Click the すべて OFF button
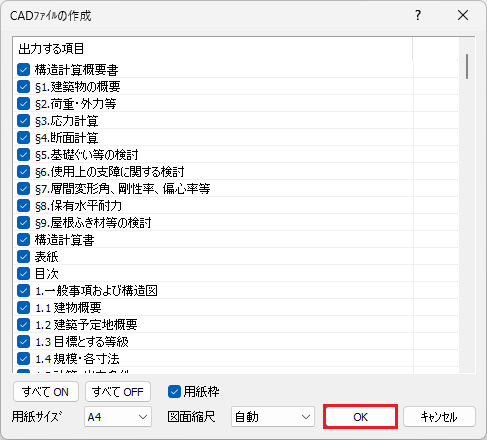487x440 pixels. 118,392
